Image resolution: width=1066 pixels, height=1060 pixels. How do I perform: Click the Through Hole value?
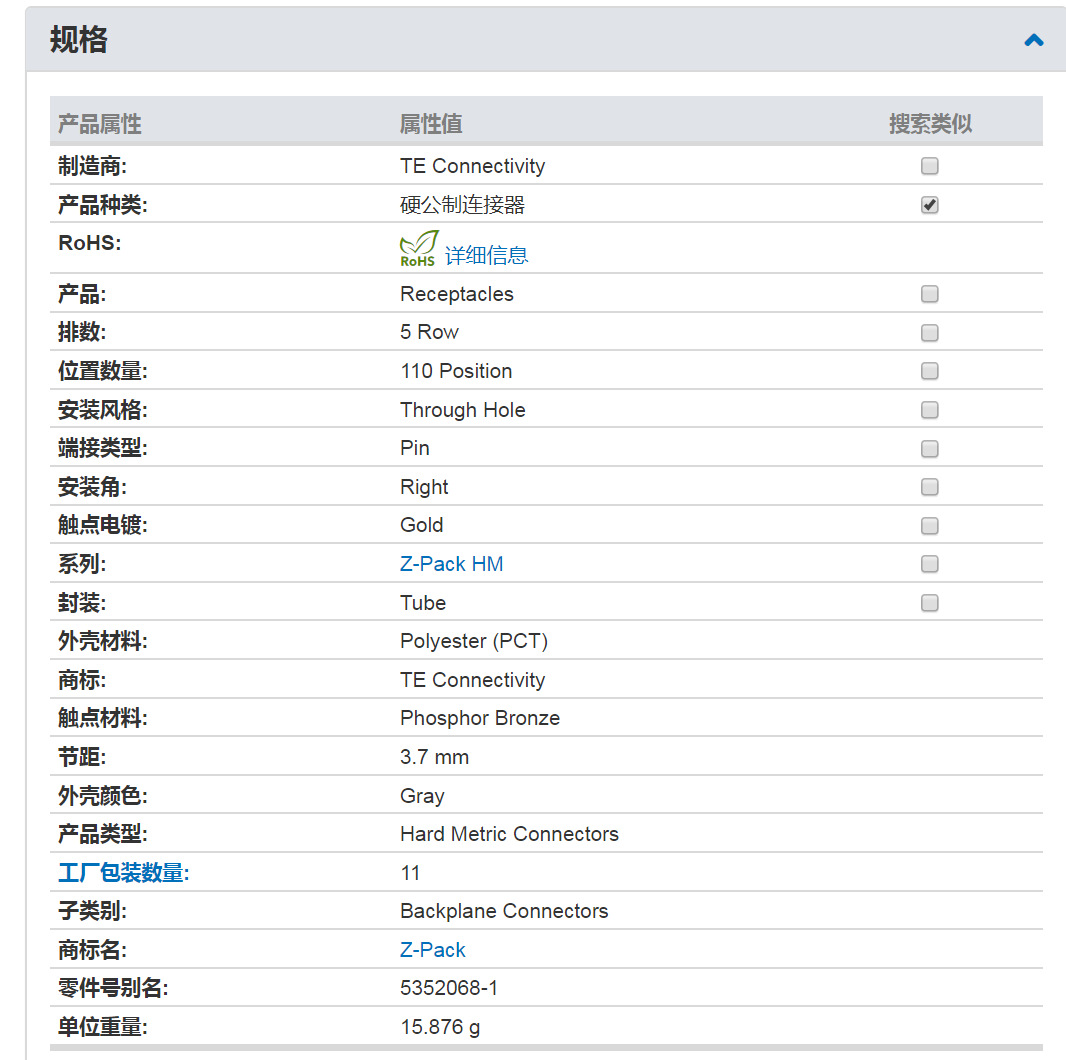[462, 410]
